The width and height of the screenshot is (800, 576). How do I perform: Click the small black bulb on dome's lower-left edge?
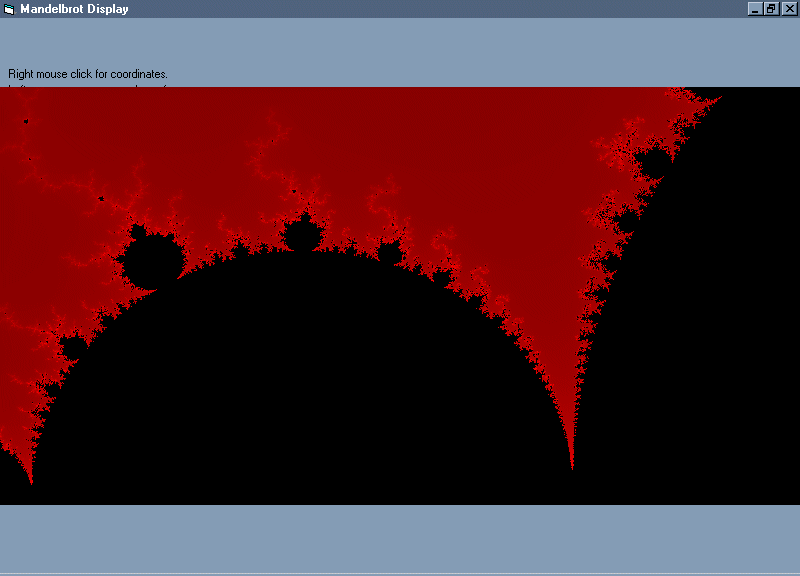(x=72, y=348)
